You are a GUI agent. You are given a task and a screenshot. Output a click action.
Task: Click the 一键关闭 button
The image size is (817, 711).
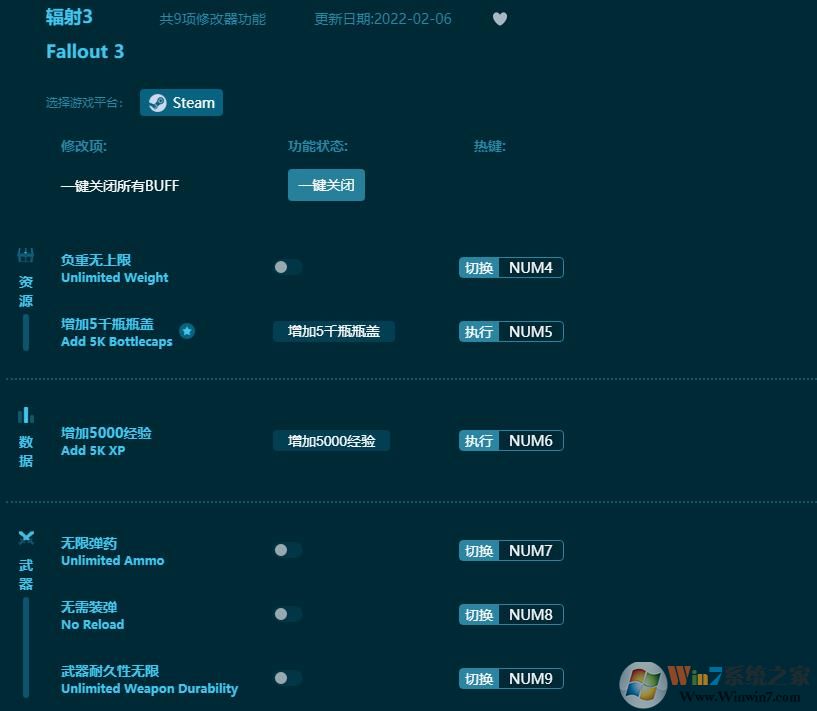pos(326,185)
